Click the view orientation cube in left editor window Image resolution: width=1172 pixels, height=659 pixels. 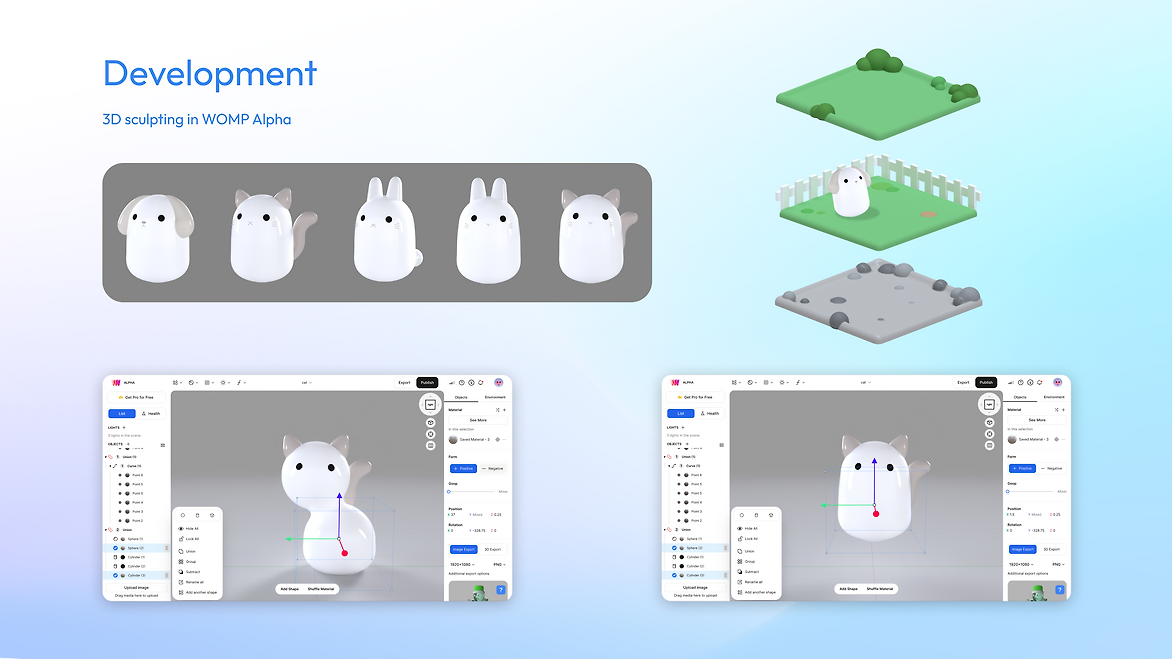tap(430, 405)
